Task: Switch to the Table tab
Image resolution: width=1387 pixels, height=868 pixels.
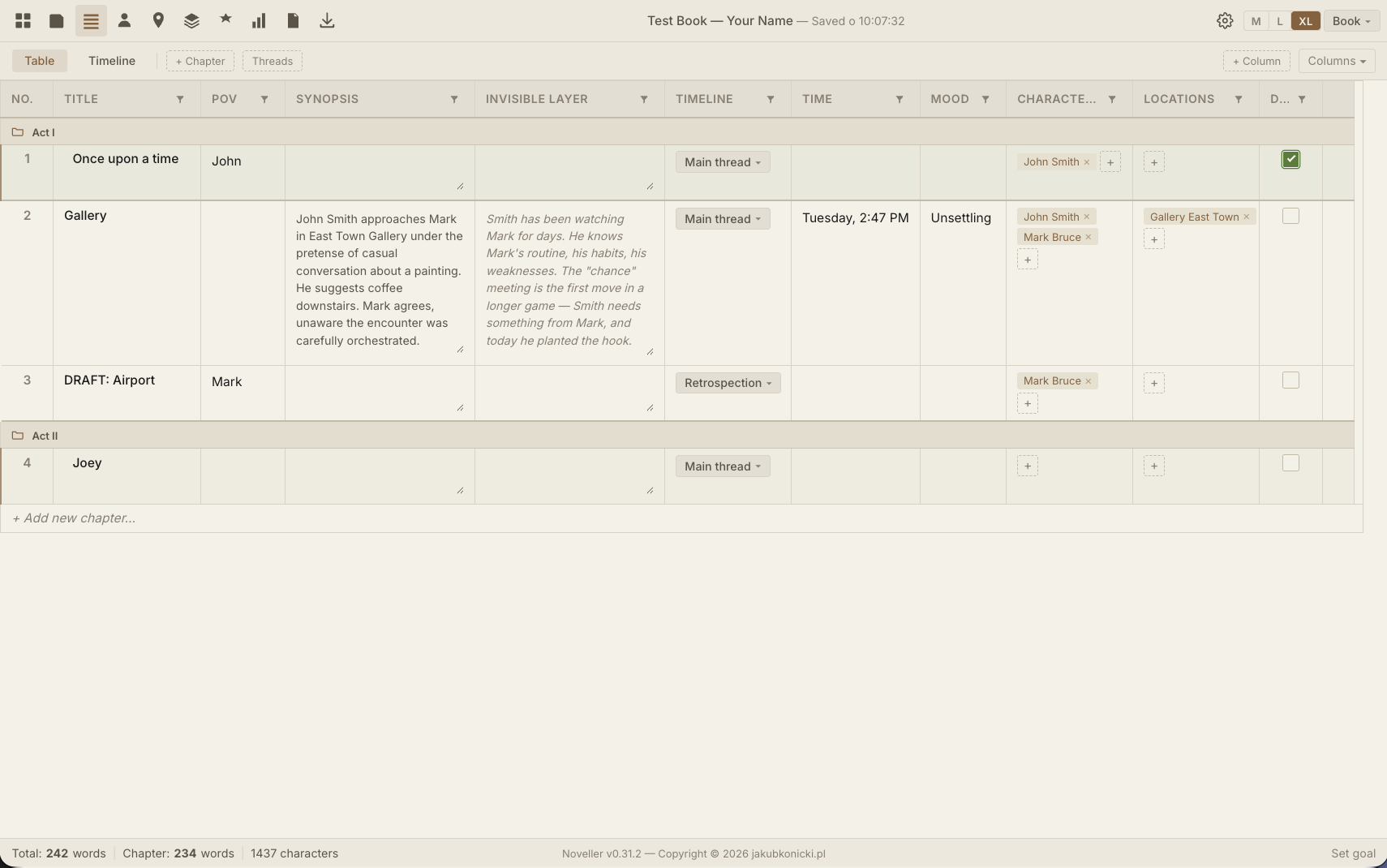Action: 39,61
